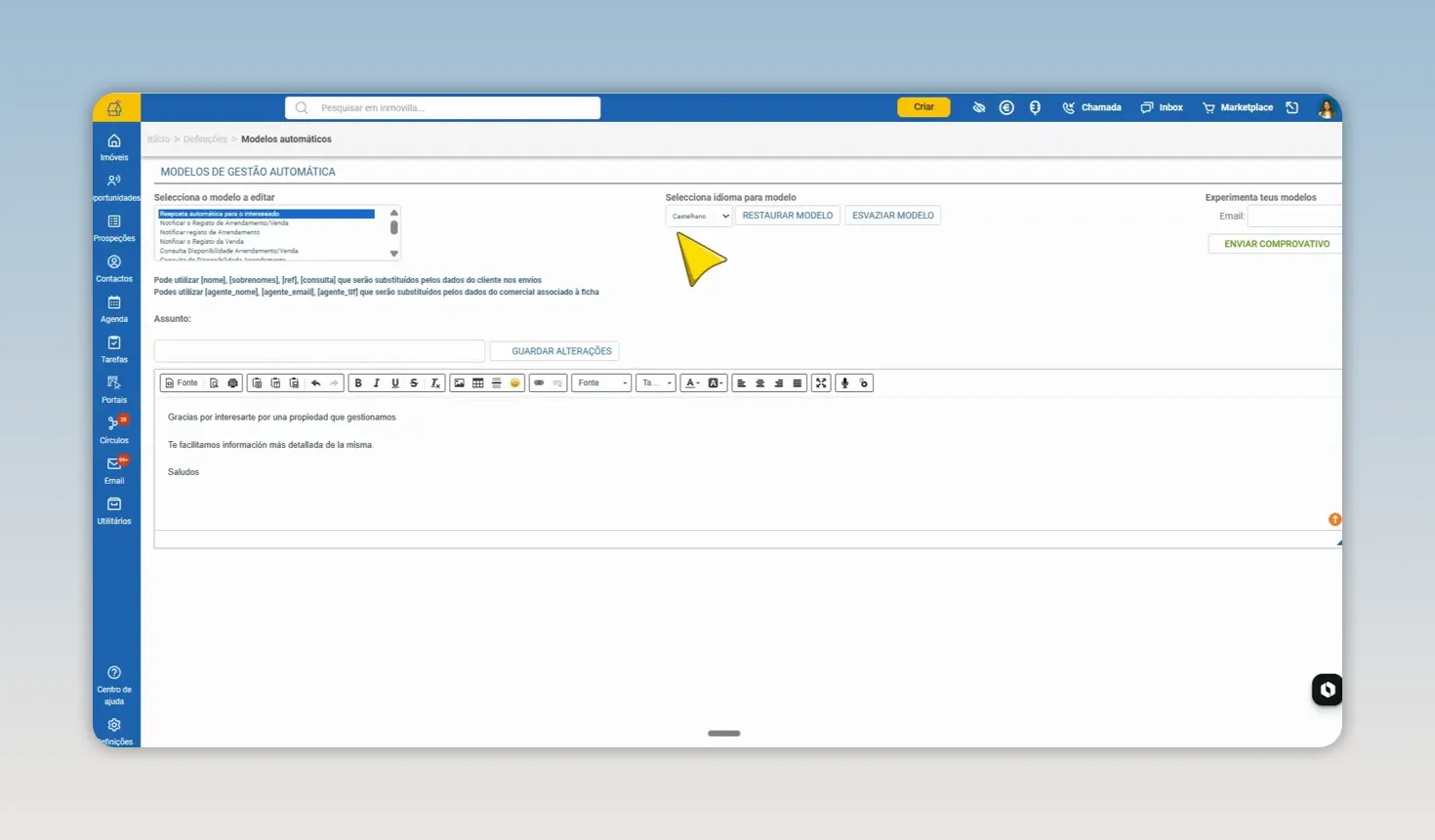
Task: Open Centro de ajuda
Action: pos(114,685)
